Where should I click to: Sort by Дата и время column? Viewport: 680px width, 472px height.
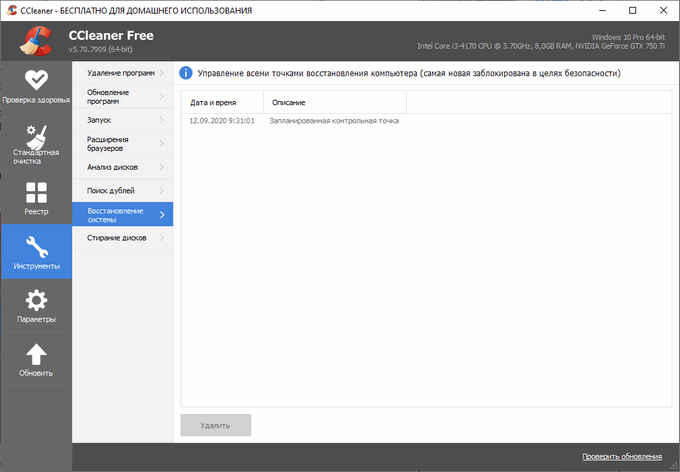tap(222, 102)
